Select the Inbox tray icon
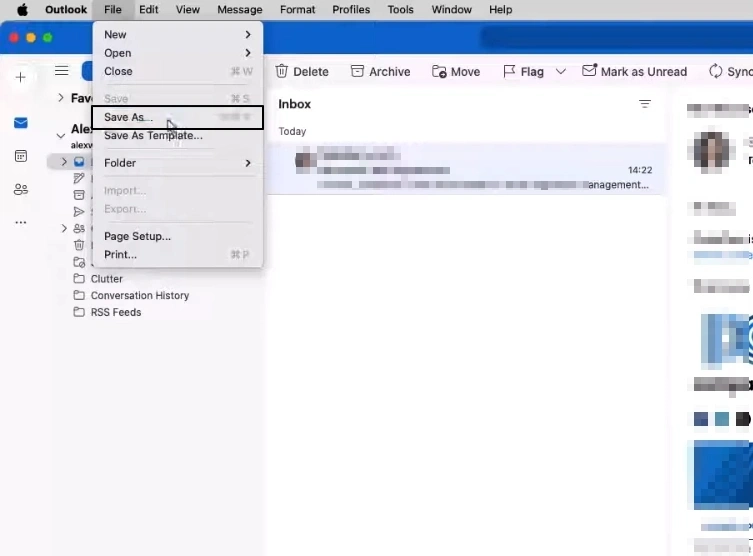 [x=79, y=162]
